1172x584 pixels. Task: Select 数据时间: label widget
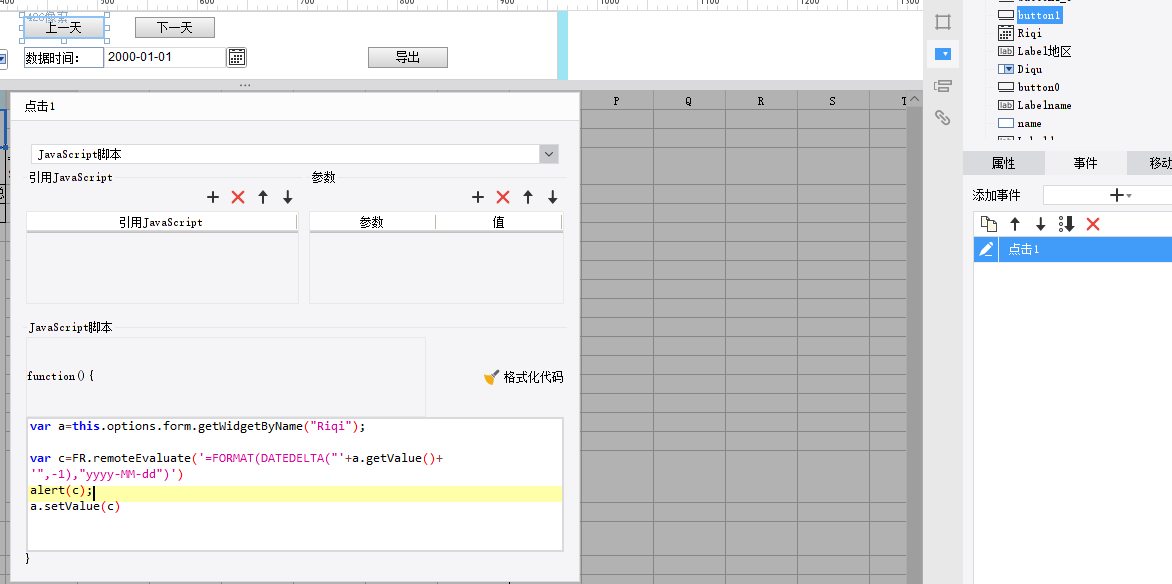pyautogui.click(x=64, y=58)
